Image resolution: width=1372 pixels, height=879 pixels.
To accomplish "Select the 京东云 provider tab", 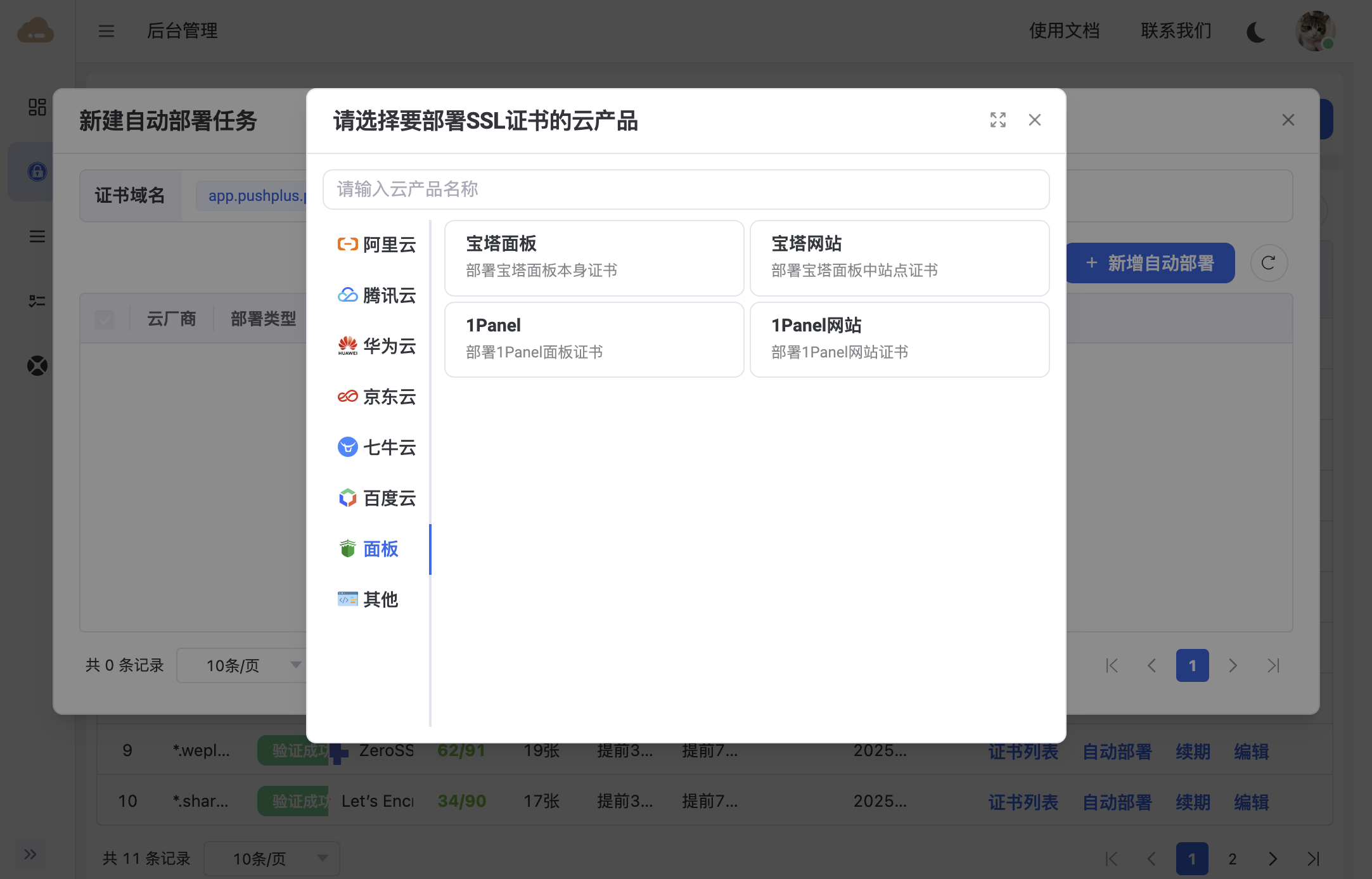I will (376, 397).
